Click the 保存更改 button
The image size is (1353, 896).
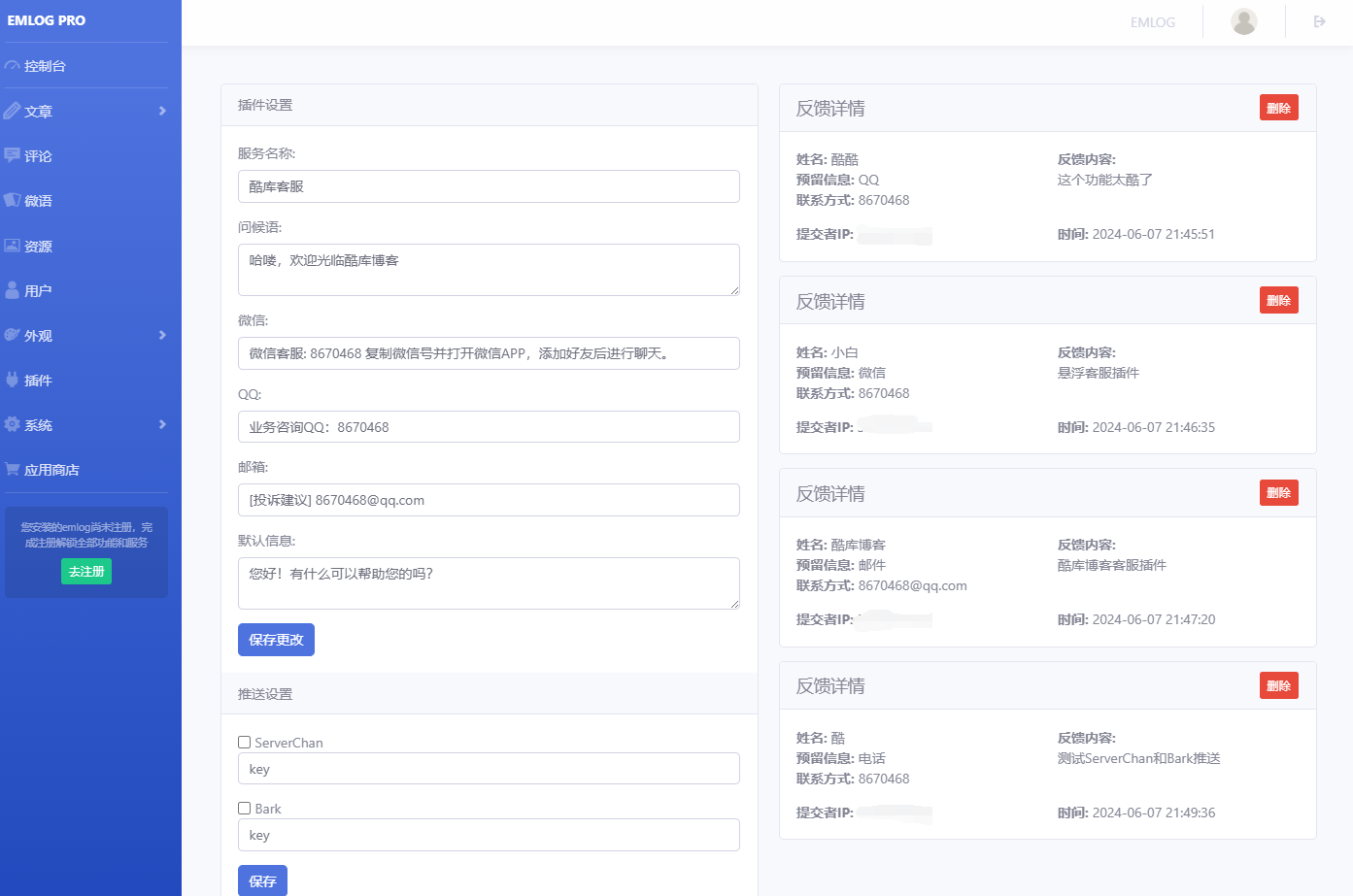click(276, 640)
